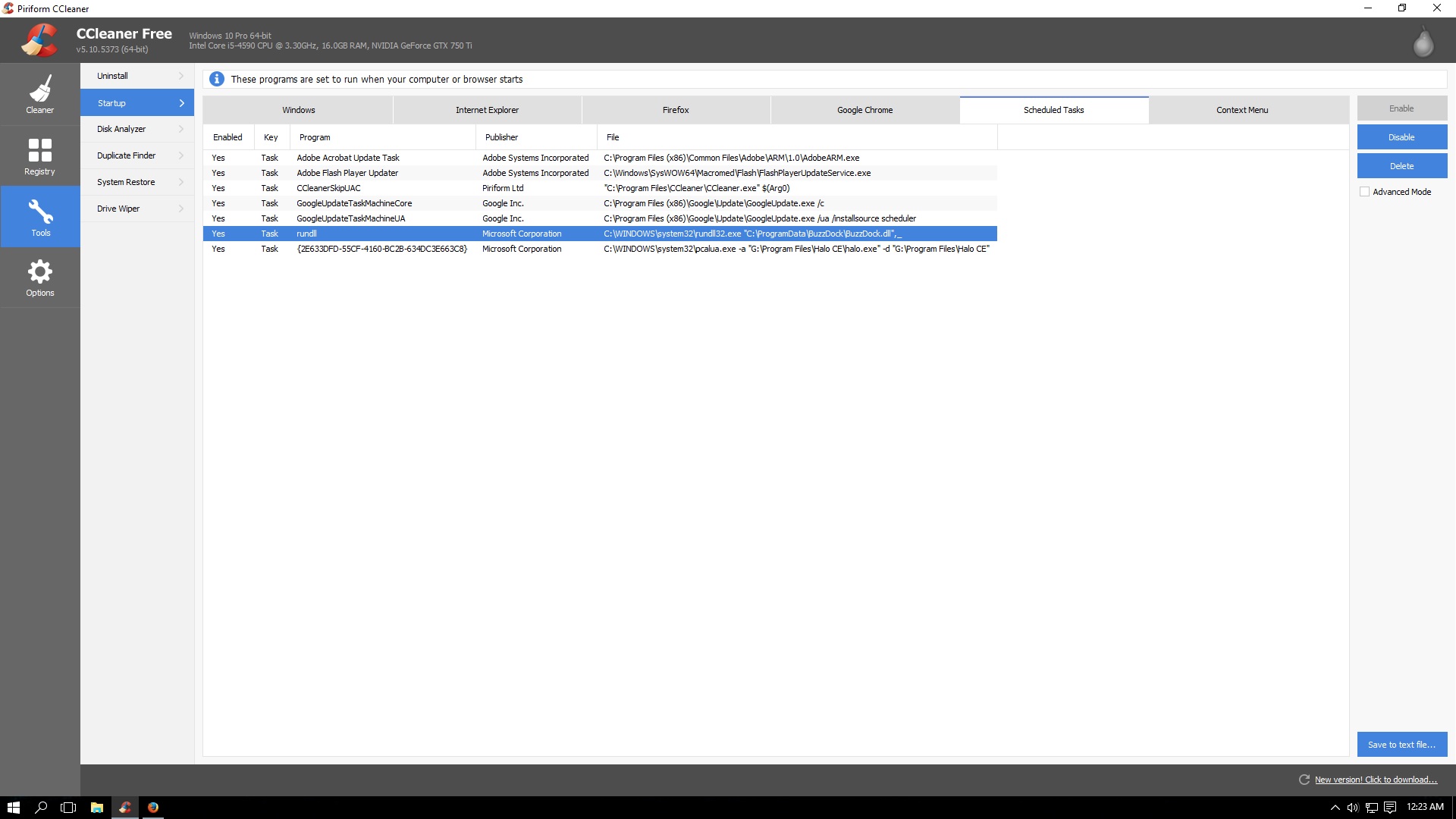Viewport: 1456px width, 819px height.
Task: Click the Drive Wiper chevron arrow
Action: (x=181, y=209)
